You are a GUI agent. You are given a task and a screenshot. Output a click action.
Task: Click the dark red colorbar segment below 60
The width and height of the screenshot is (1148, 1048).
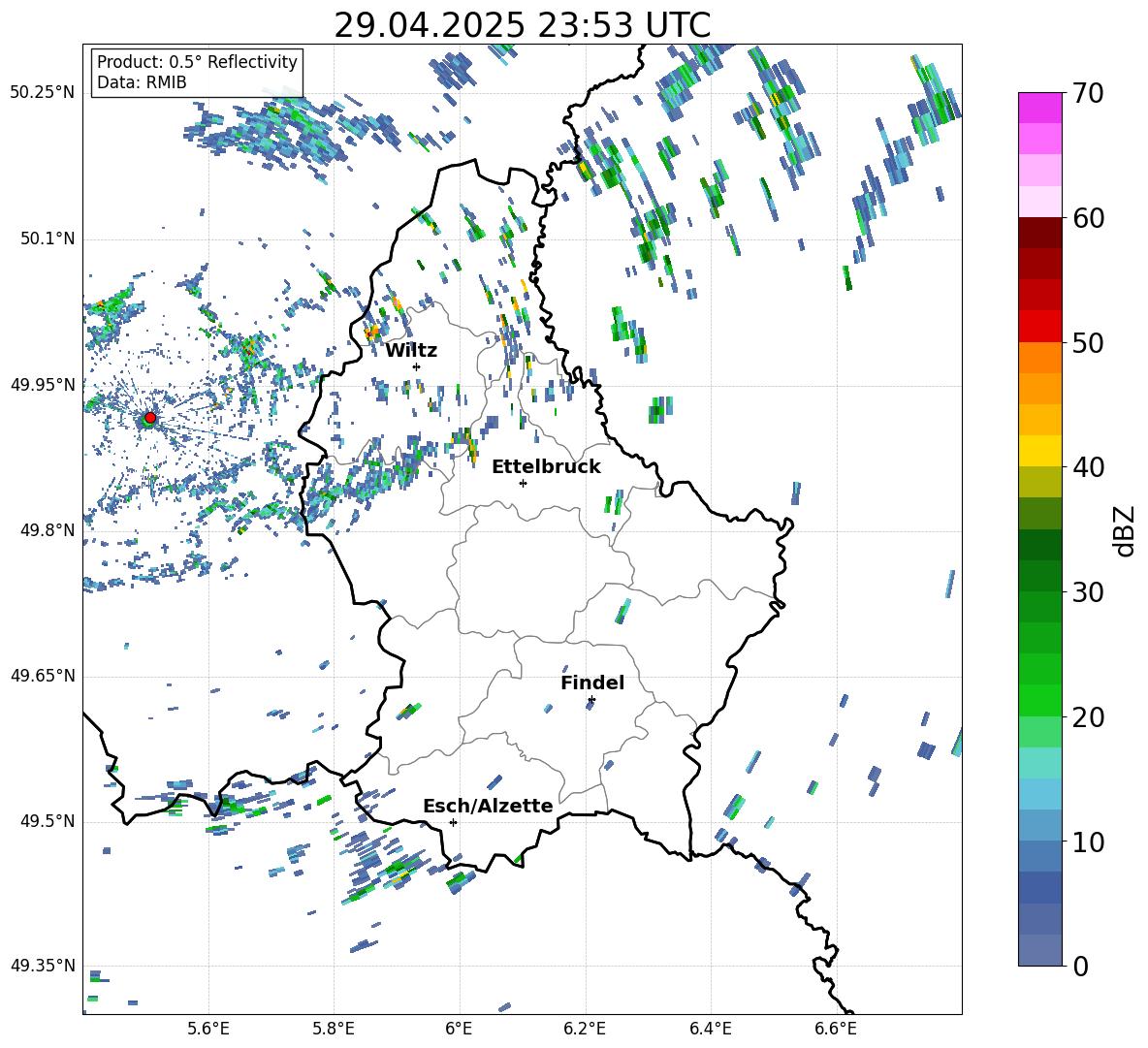(x=1039, y=233)
